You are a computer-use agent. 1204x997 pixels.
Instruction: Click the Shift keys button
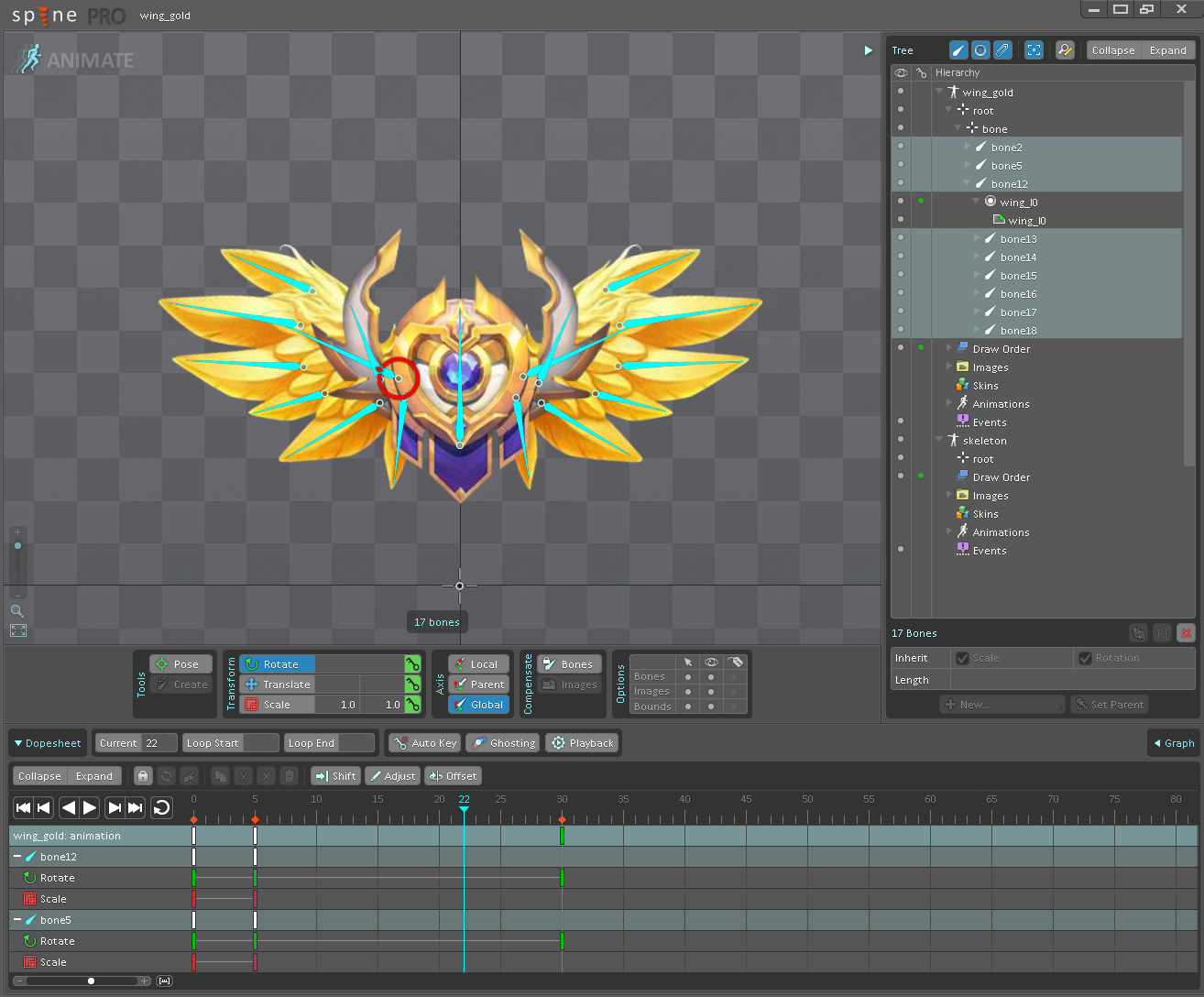pos(335,776)
